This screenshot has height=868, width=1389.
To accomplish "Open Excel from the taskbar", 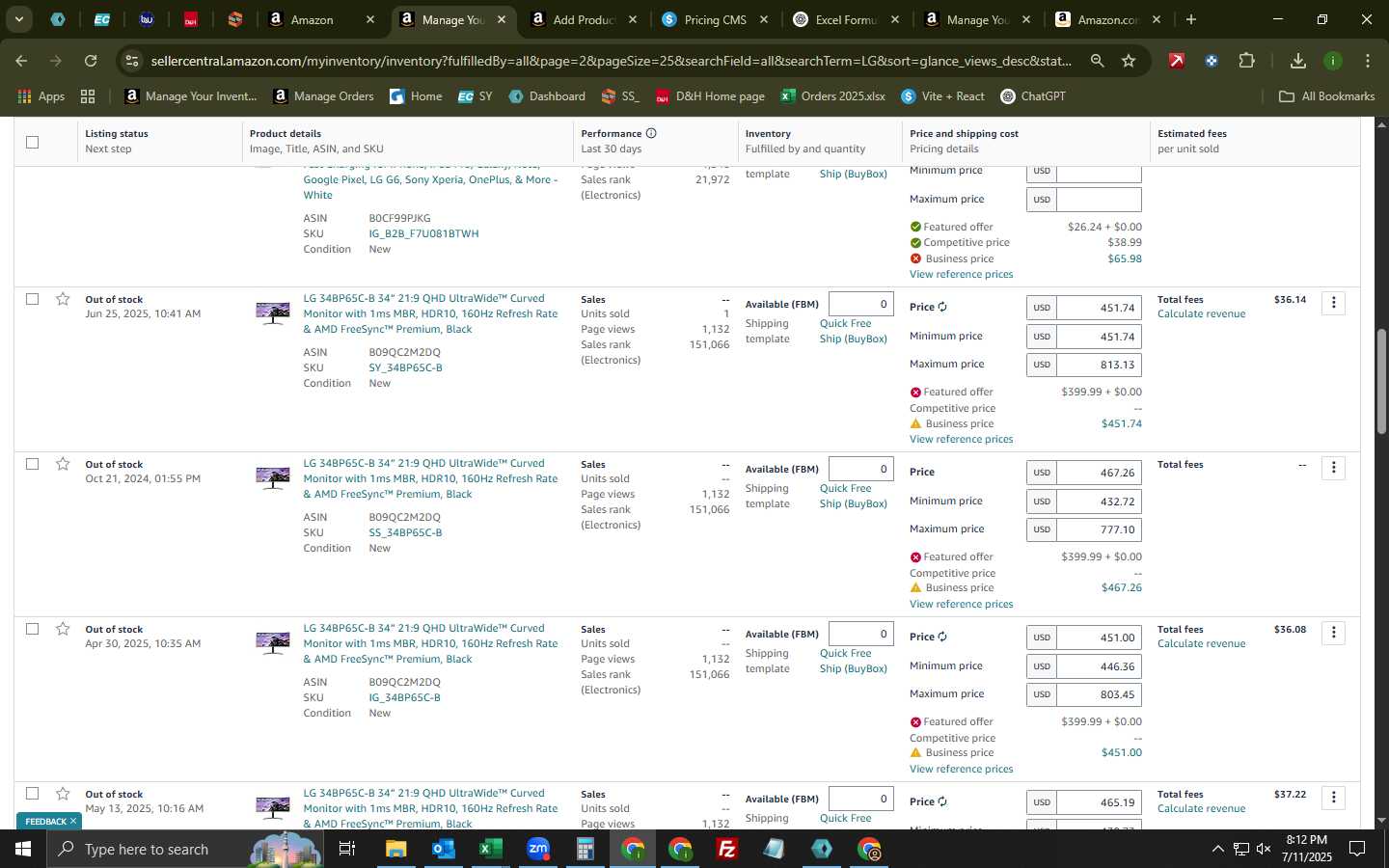I will [x=490, y=849].
